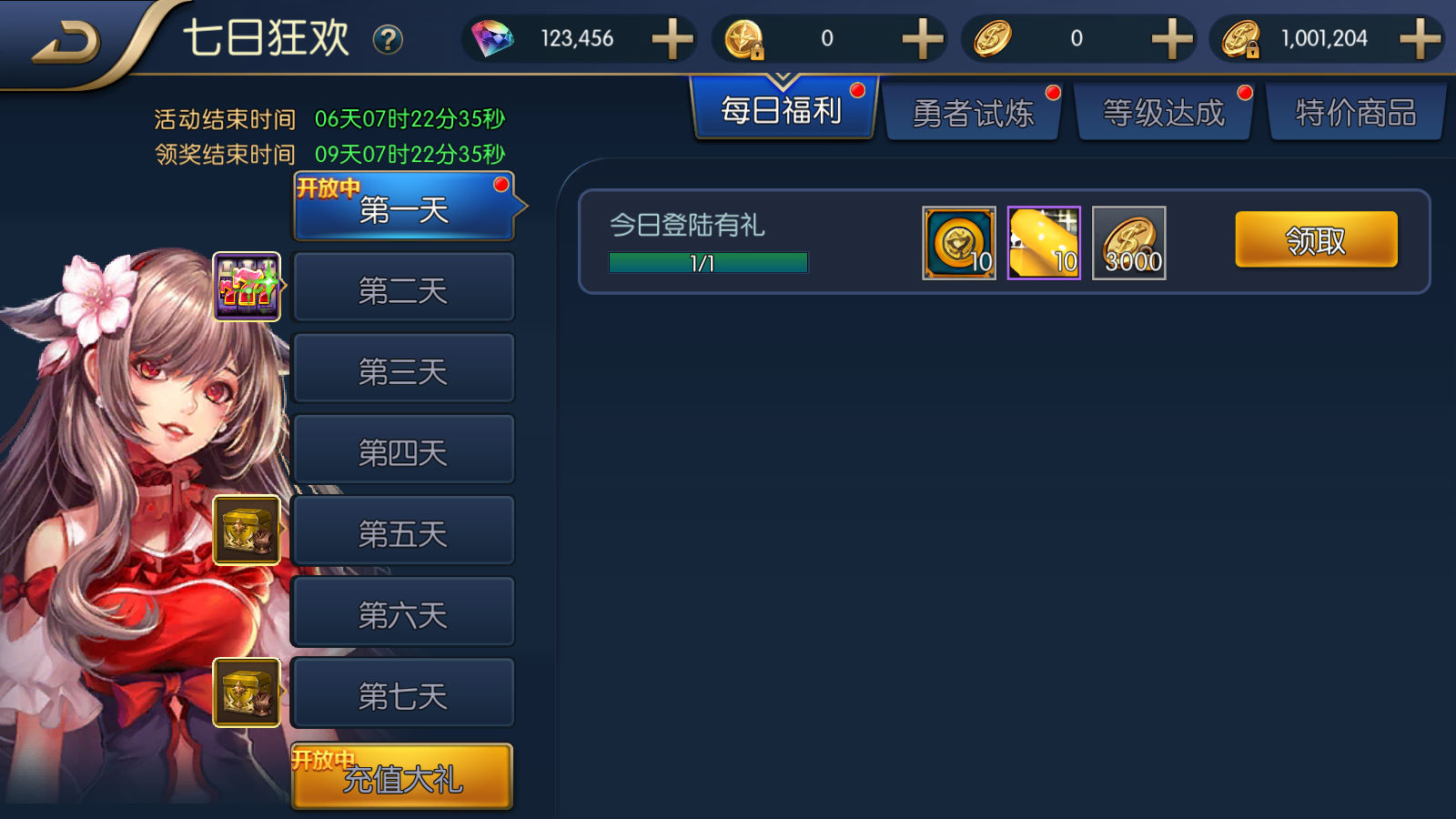Open the help question mark icon
Image resolution: width=1456 pixels, height=819 pixels.
[x=388, y=39]
